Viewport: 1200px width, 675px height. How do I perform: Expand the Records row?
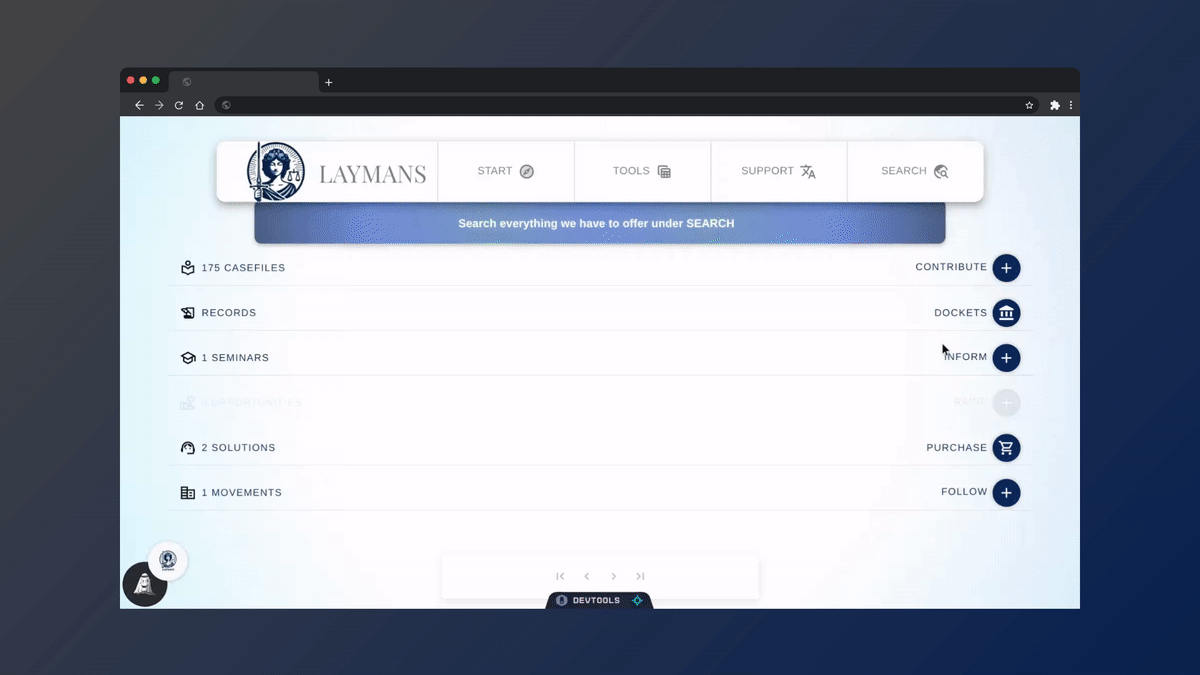click(228, 313)
